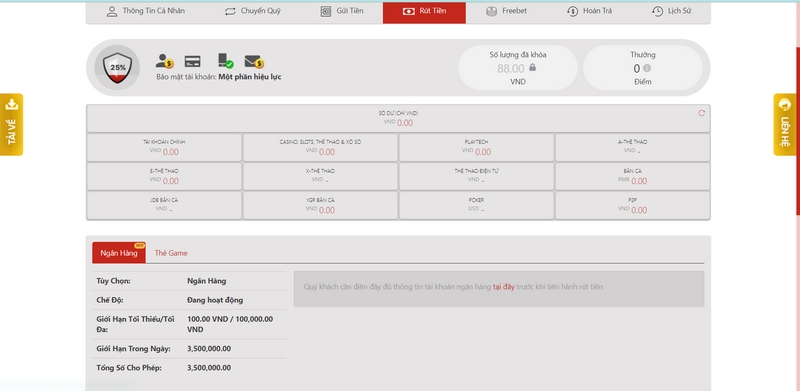Click the Tổng Số Cho Phép value 3,500,000.00
Screen dimensions: 800x391
209,368
